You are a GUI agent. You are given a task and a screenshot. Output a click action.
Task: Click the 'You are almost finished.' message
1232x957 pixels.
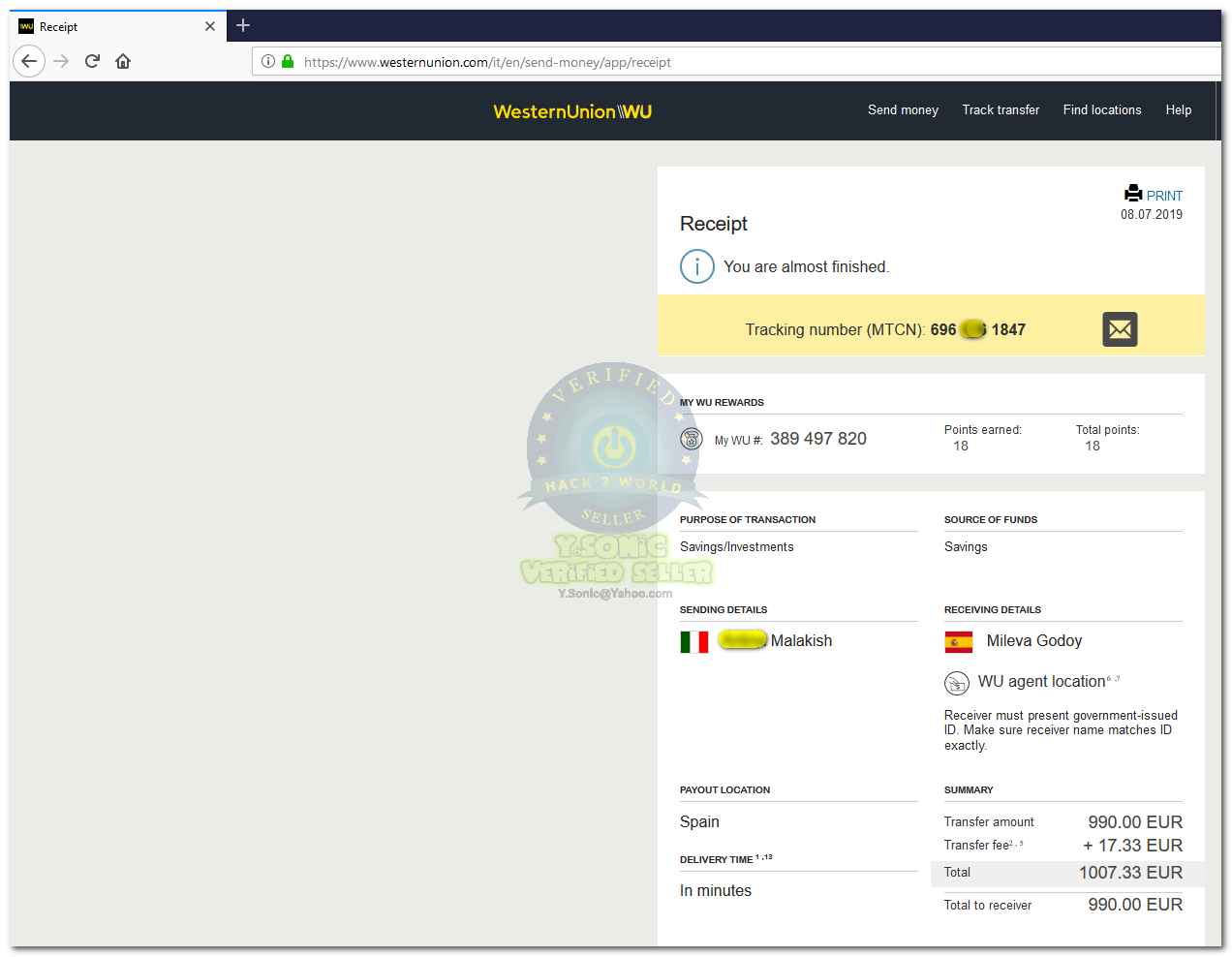806,266
